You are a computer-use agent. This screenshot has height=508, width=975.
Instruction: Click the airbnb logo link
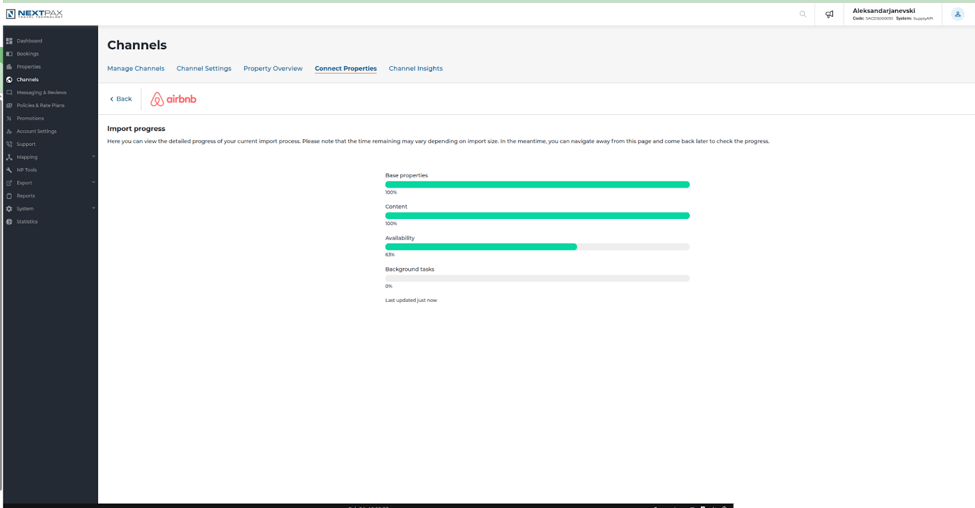pos(173,99)
